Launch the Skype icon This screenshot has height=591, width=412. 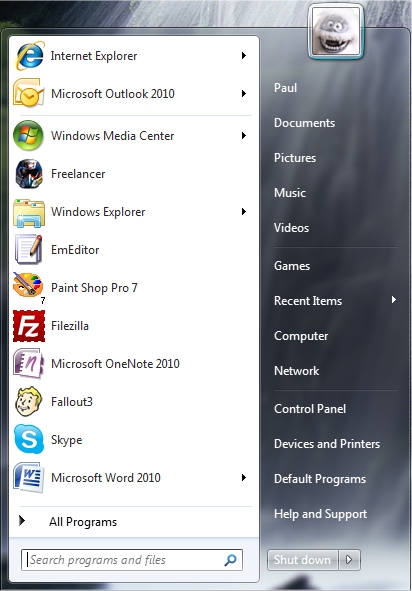click(29, 439)
